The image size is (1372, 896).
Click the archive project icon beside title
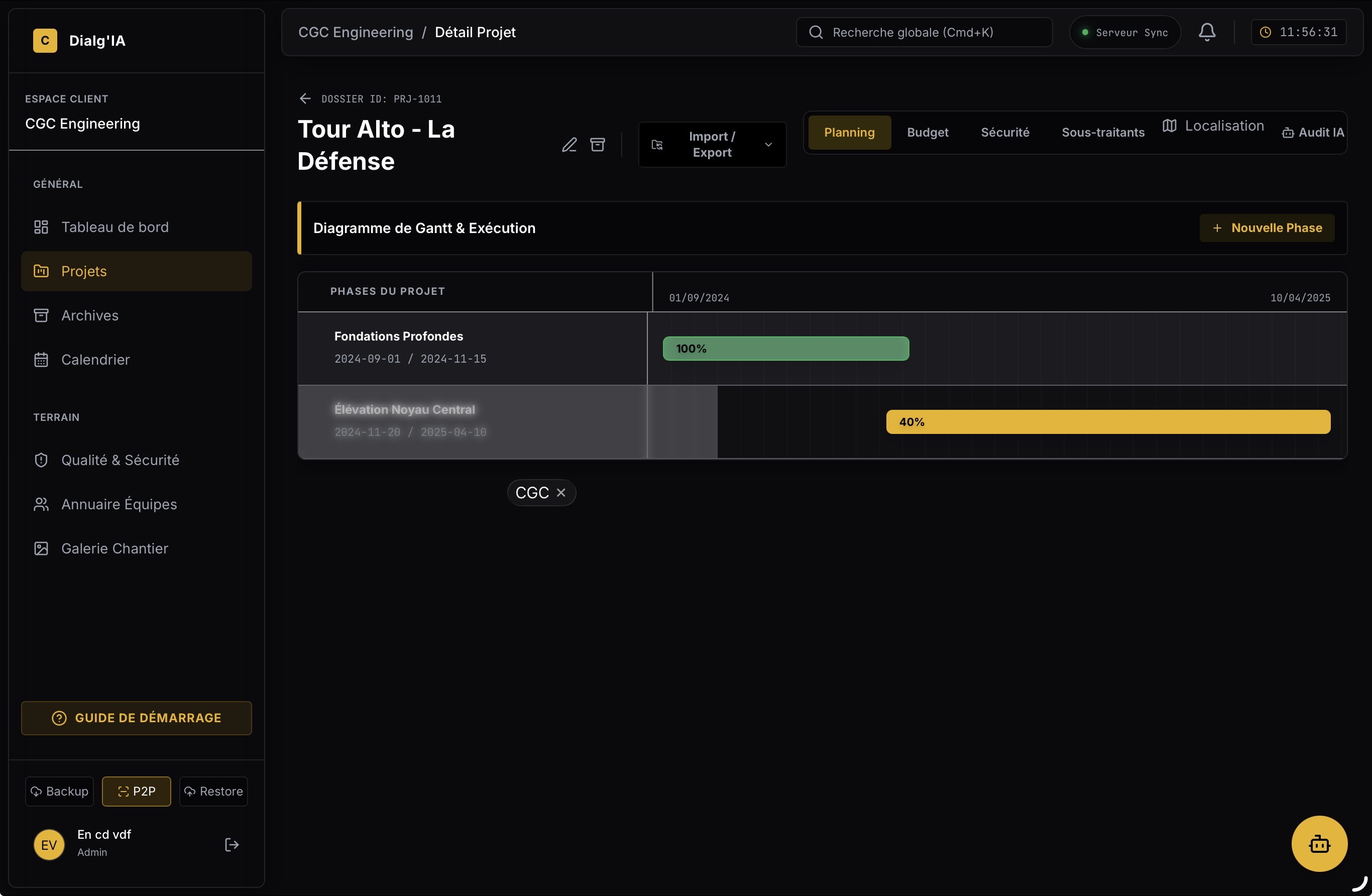(597, 145)
